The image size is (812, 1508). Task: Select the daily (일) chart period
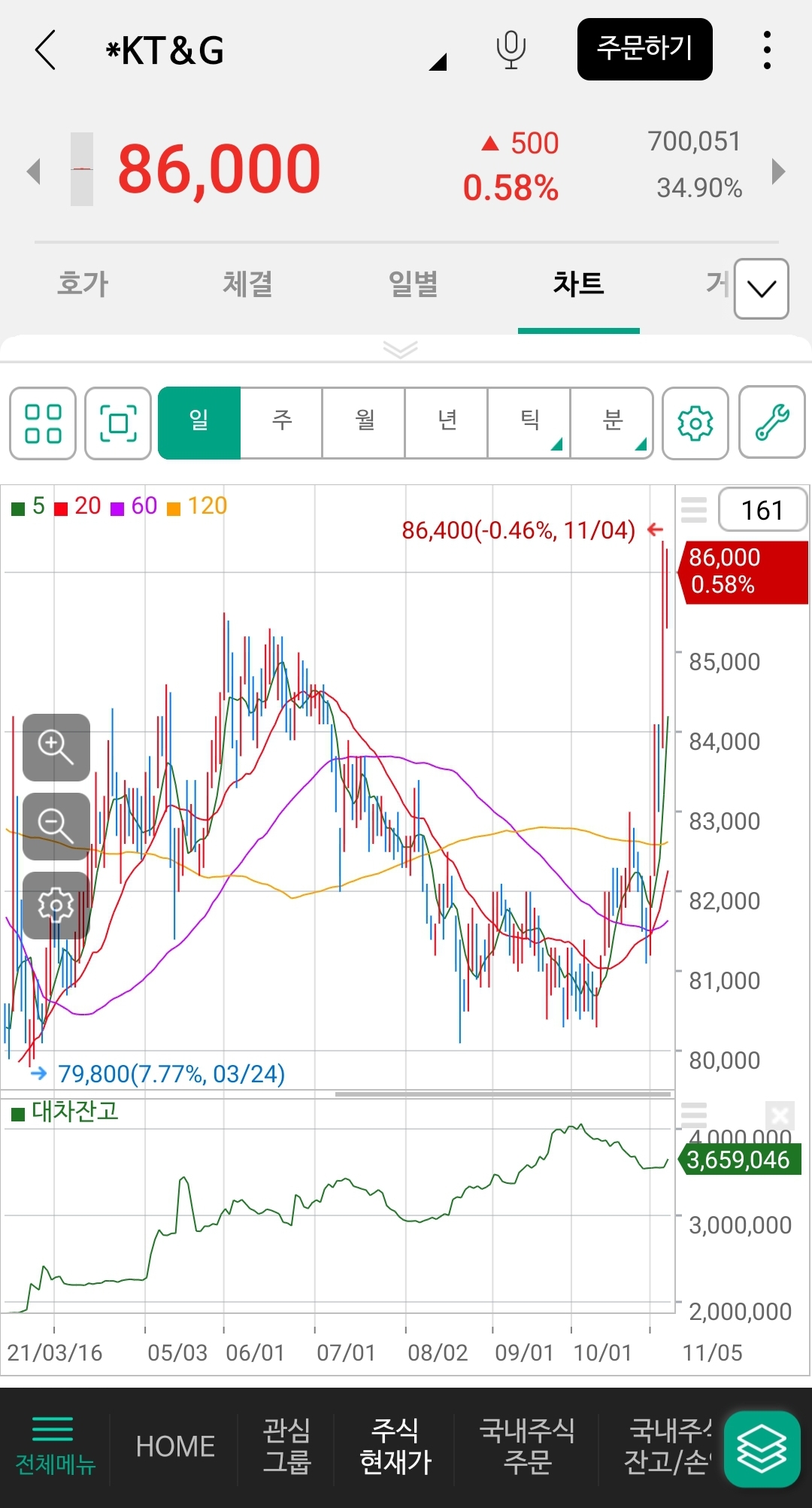[x=199, y=423]
